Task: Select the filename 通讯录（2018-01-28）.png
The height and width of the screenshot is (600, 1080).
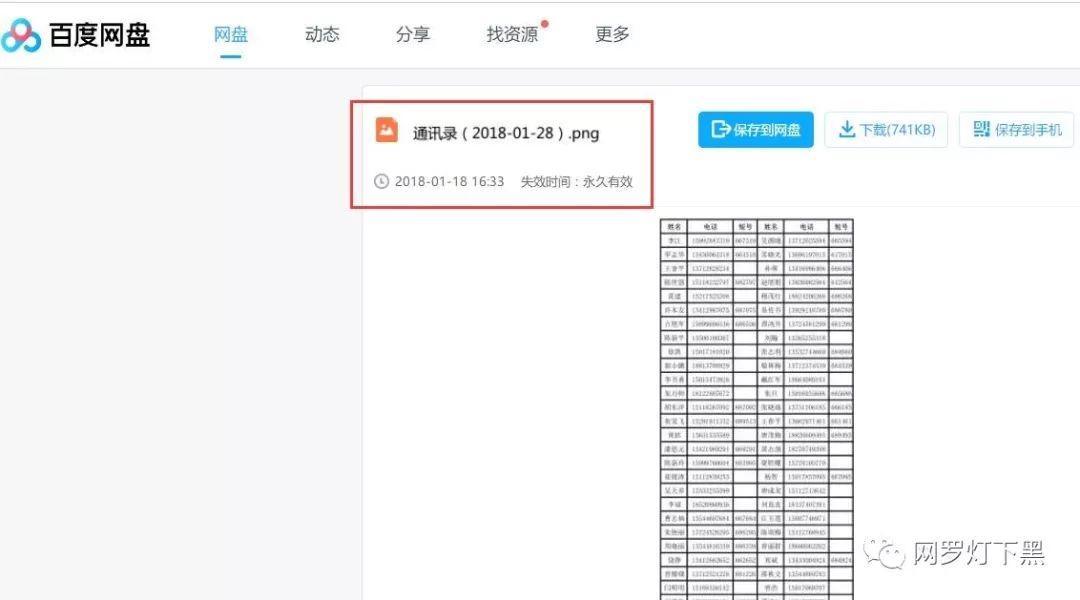Action: 505,131
